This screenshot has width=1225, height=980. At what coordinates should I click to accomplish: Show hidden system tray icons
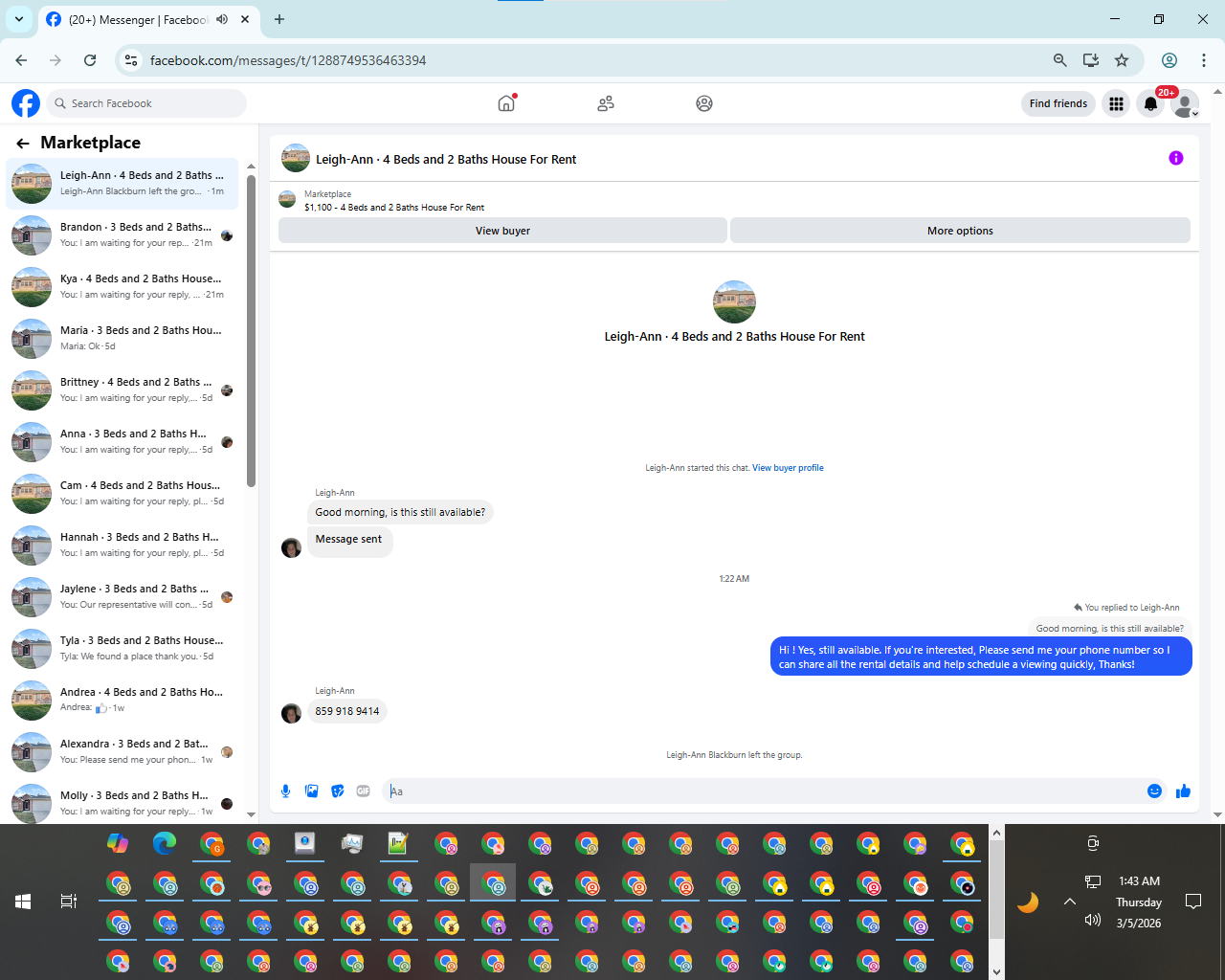[x=1070, y=902]
